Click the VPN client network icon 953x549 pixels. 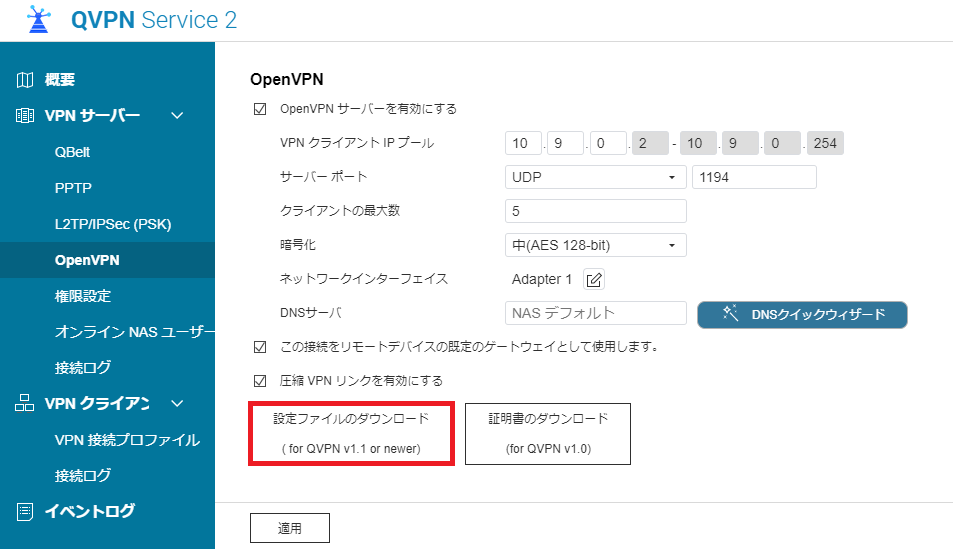point(24,403)
